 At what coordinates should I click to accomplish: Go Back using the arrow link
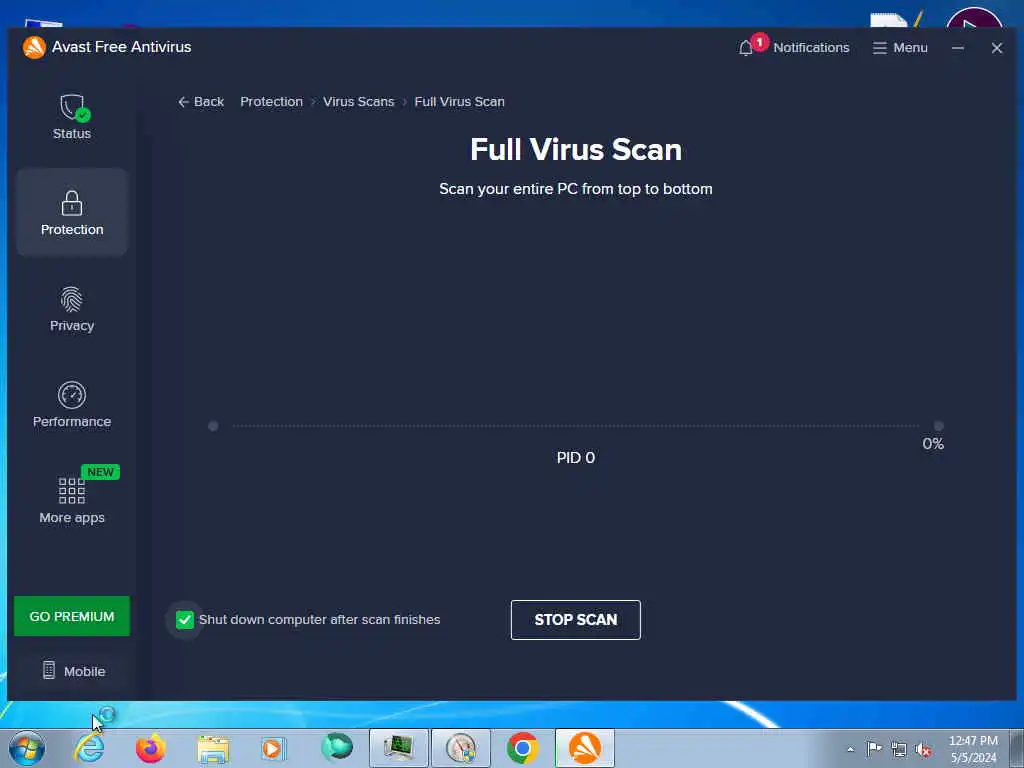coord(201,102)
